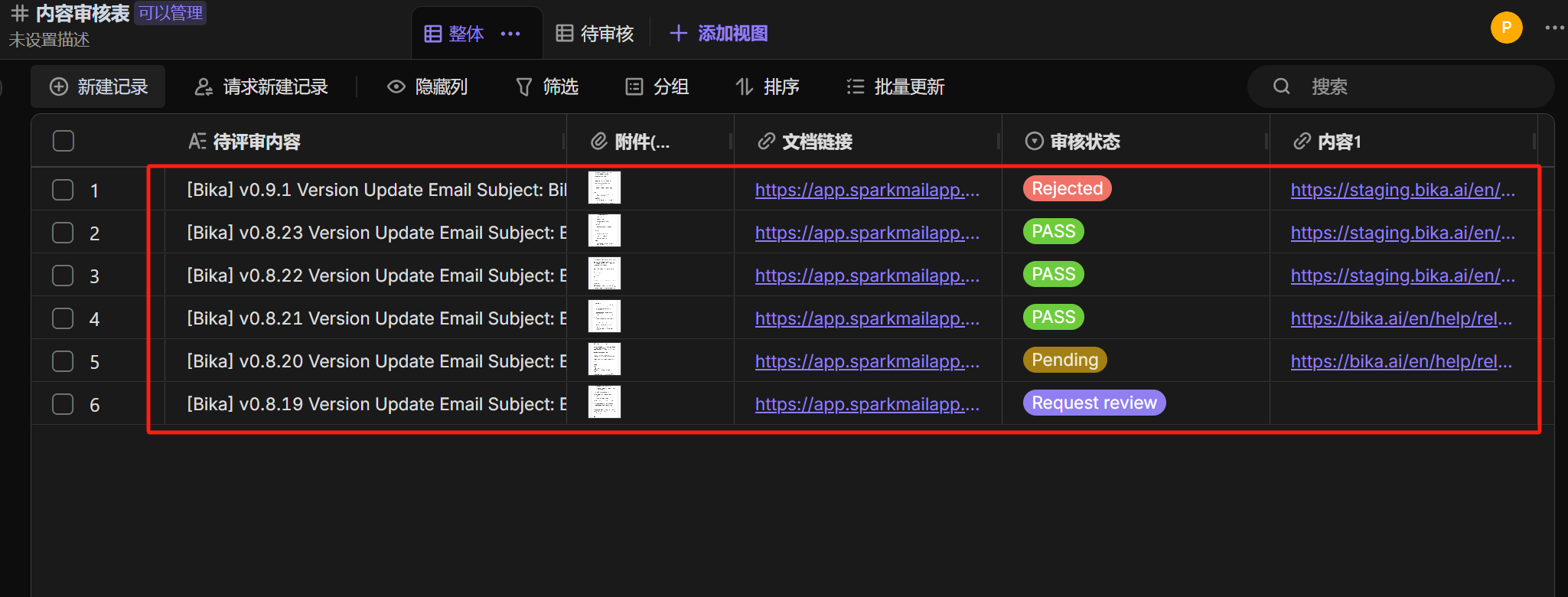Check the checkbox for row 6
The height and width of the screenshot is (597, 1568).
63,404
